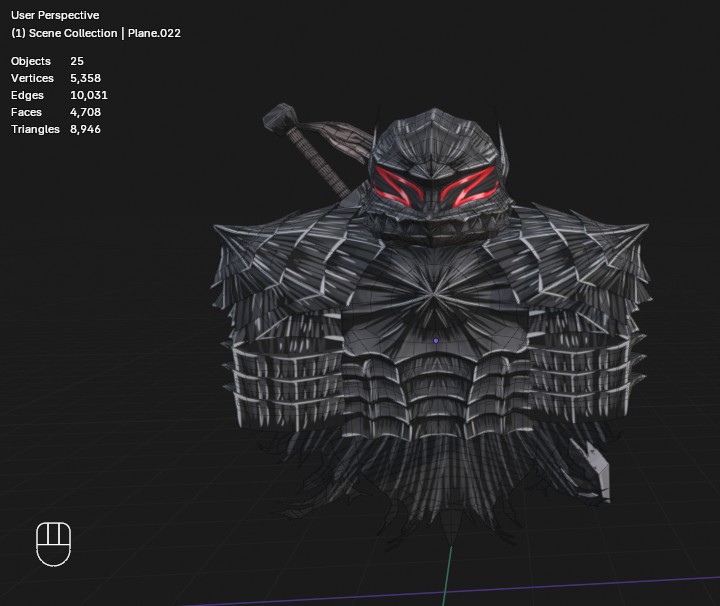The height and width of the screenshot is (606, 720).
Task: Click the mouse button indicator icon
Action: (53, 544)
